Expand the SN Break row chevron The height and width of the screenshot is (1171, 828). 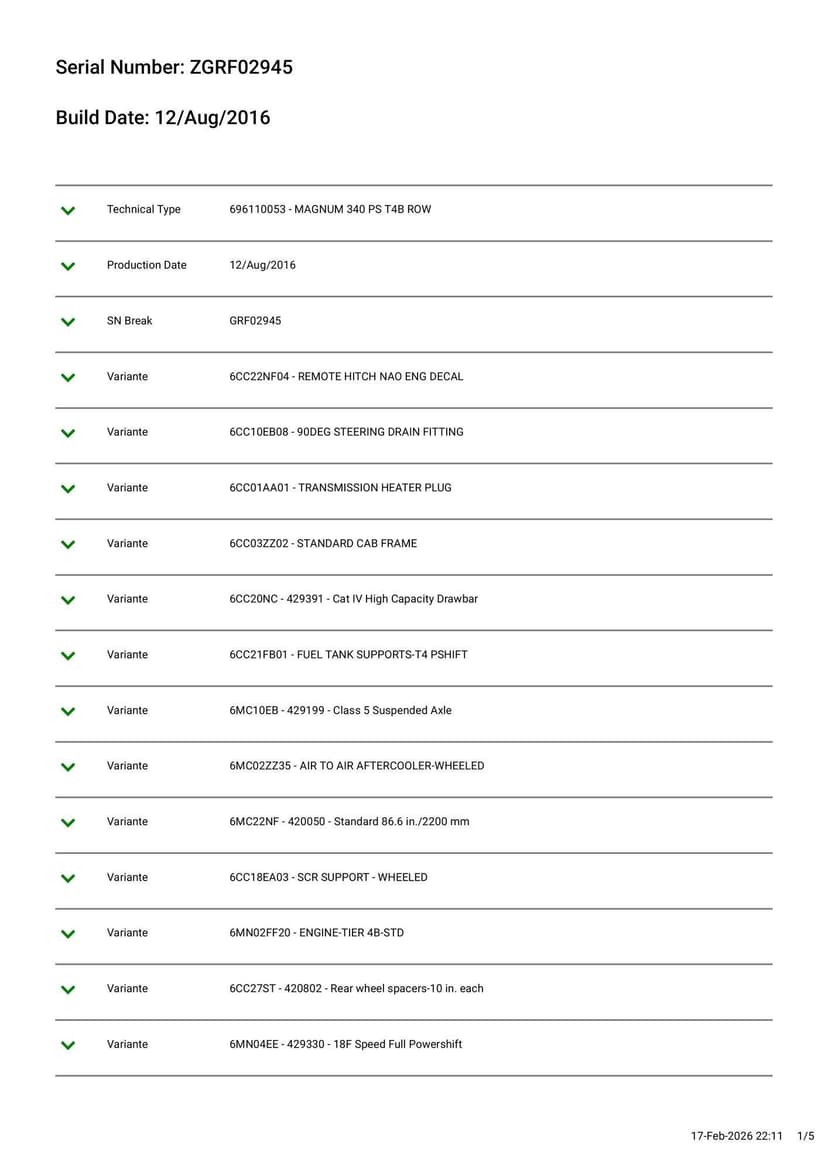click(68, 322)
